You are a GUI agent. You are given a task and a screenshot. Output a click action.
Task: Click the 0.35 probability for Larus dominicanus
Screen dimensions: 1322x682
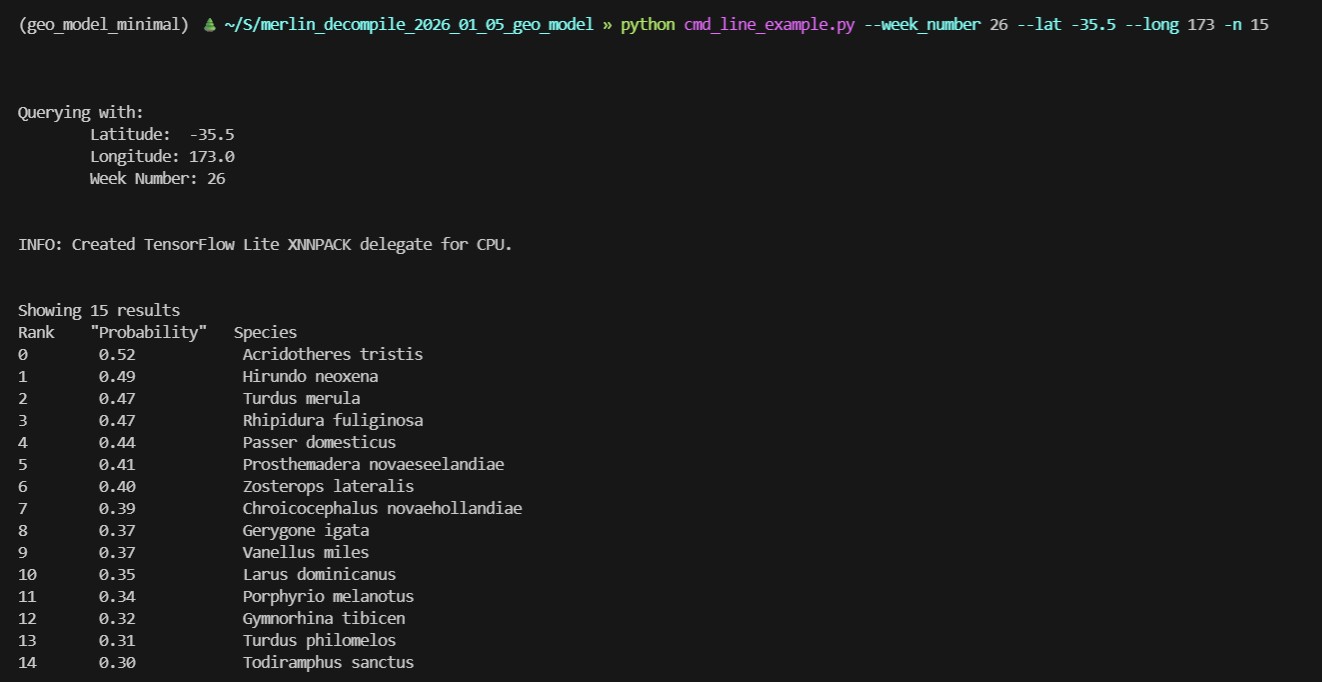click(x=117, y=574)
